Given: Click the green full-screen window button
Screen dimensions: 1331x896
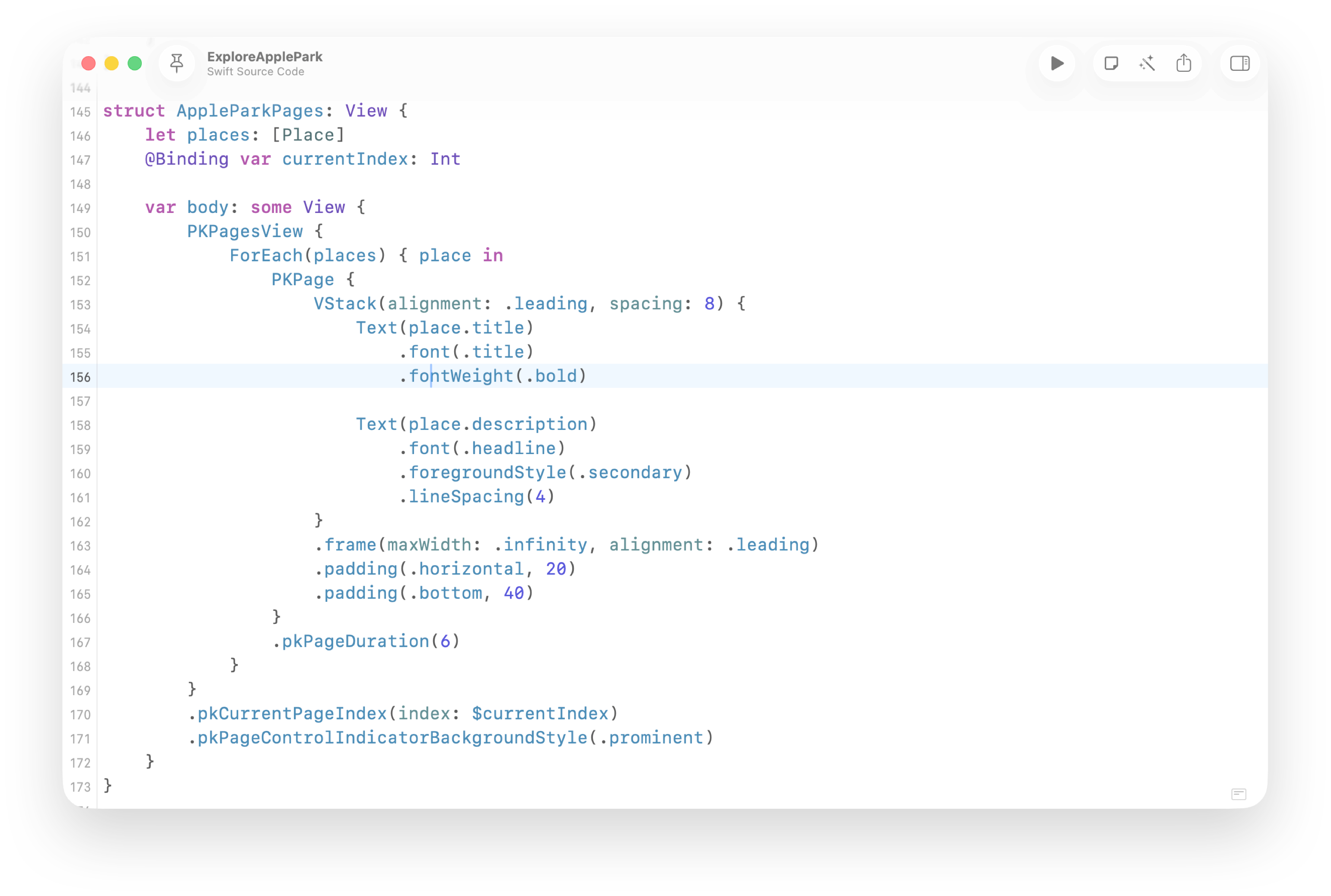Looking at the screenshot, I should pos(135,64).
